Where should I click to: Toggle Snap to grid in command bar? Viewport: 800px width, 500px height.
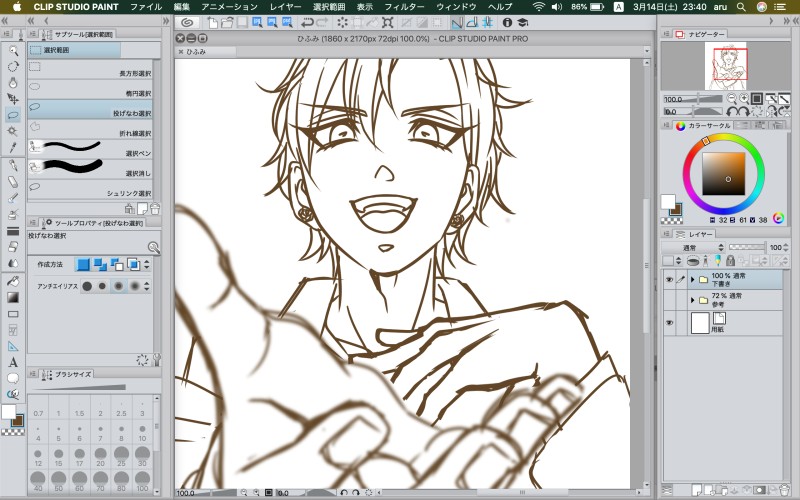coord(487,22)
